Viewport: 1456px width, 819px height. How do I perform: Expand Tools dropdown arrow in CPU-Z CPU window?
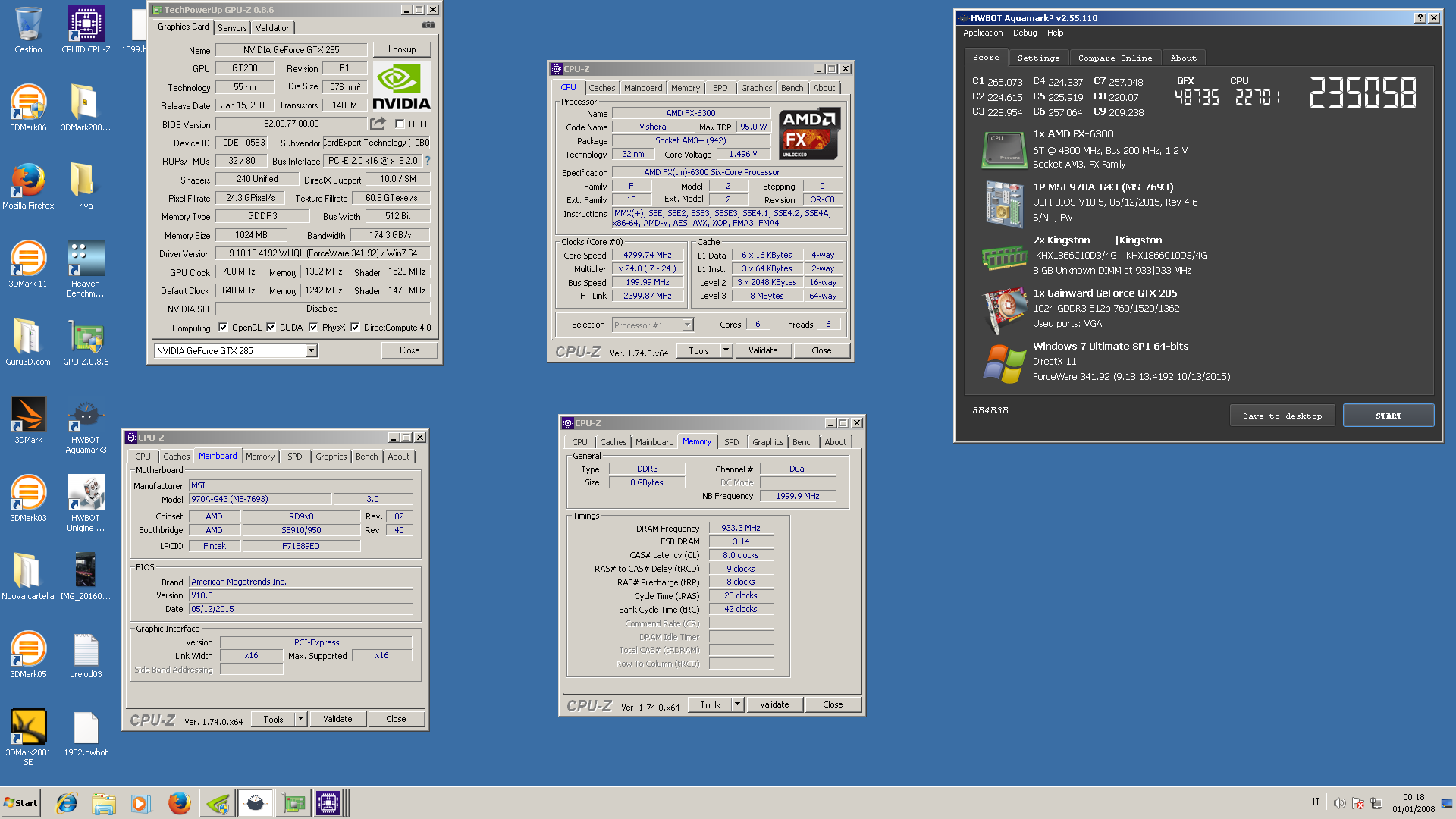click(726, 350)
